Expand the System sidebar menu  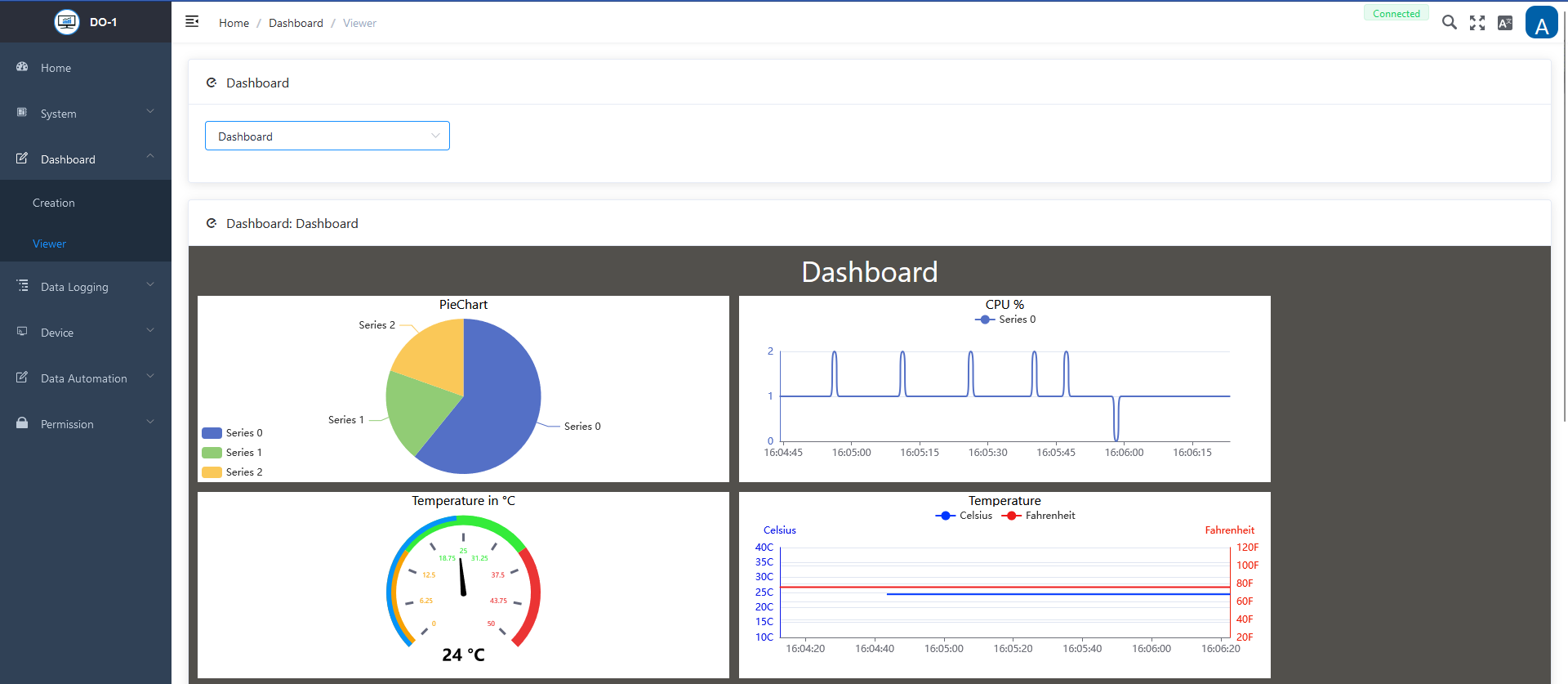click(x=86, y=114)
